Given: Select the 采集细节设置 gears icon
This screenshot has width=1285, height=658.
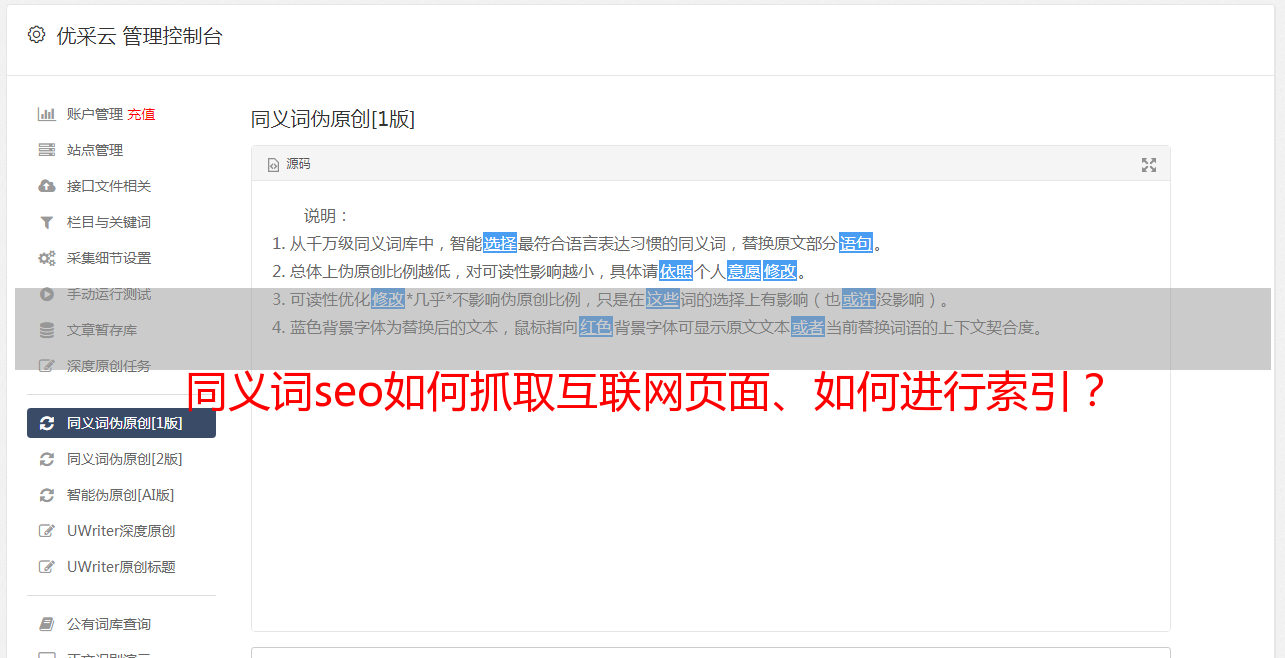Looking at the screenshot, I should pyautogui.click(x=46, y=258).
